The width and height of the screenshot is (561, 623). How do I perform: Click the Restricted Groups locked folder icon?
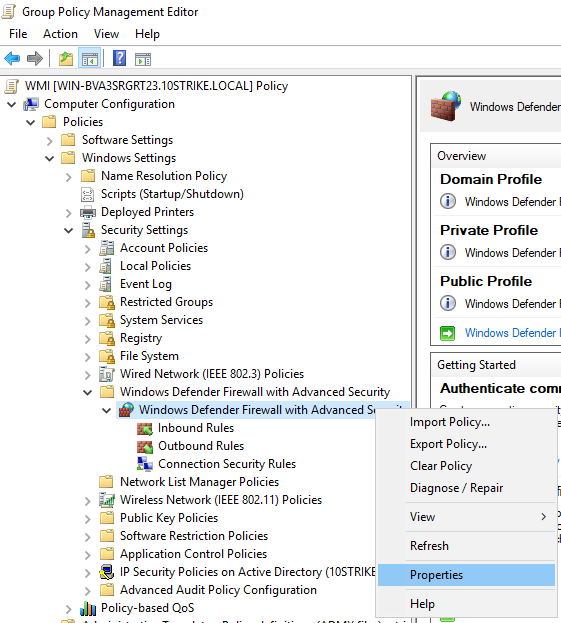coord(107,302)
